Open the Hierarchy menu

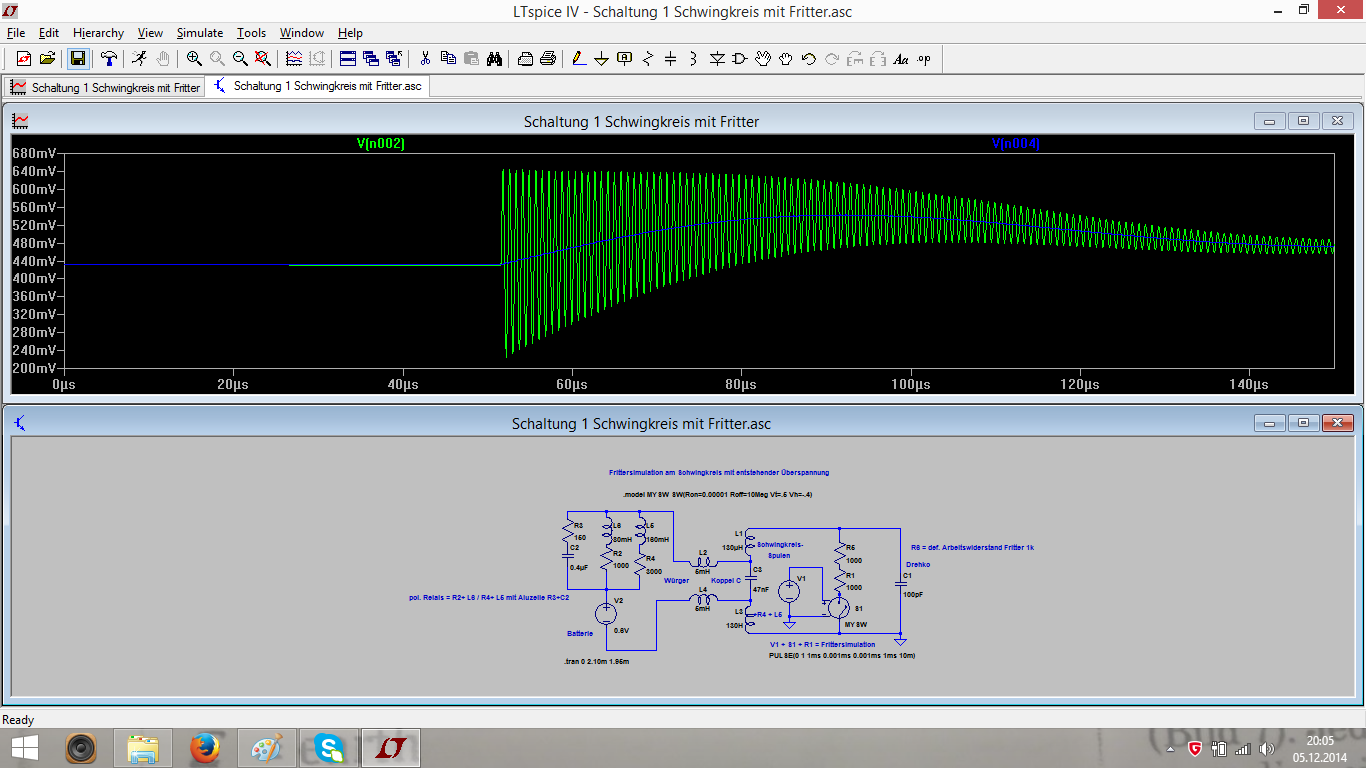98,33
